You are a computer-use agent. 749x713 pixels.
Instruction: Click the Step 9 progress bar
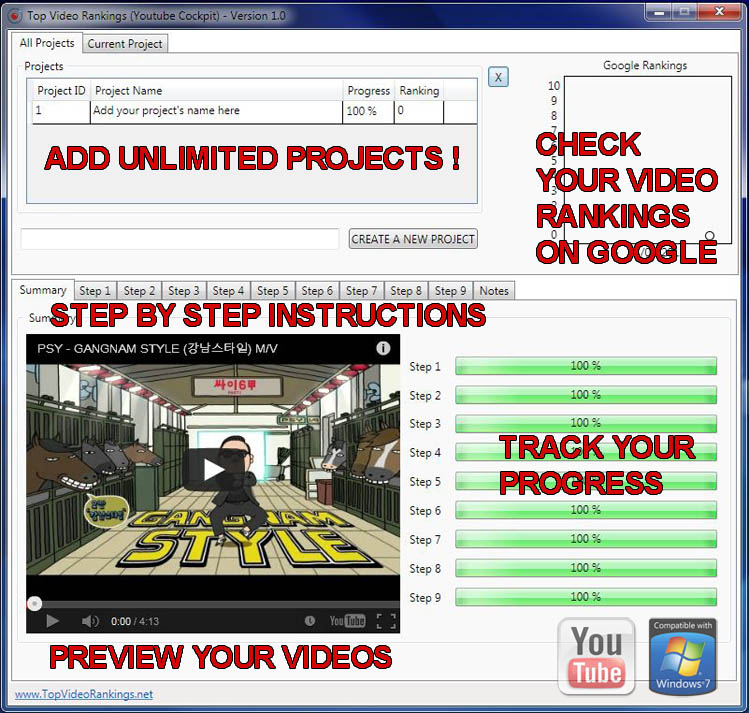click(x=586, y=597)
